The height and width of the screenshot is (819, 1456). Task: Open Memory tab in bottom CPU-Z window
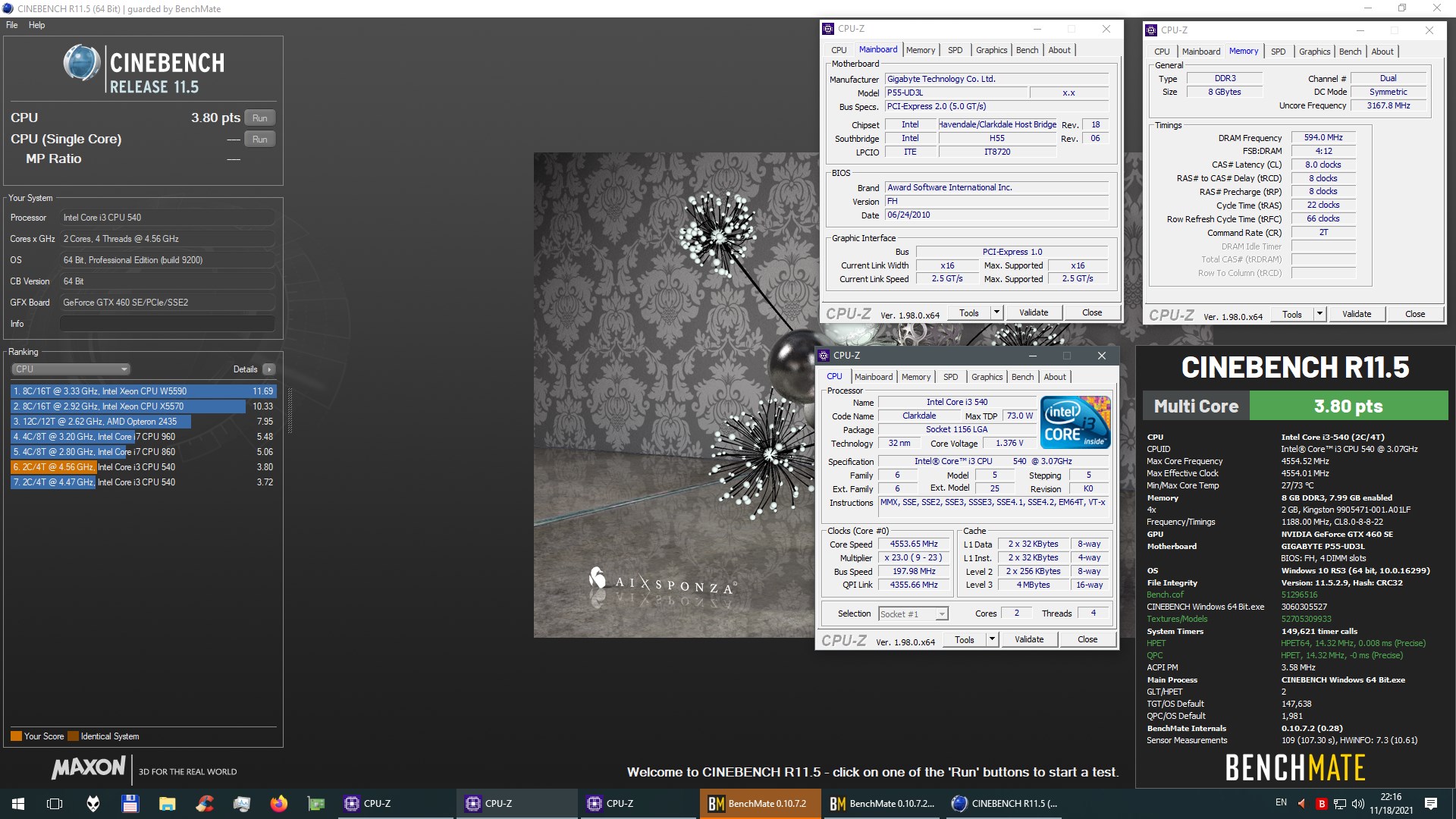point(916,377)
